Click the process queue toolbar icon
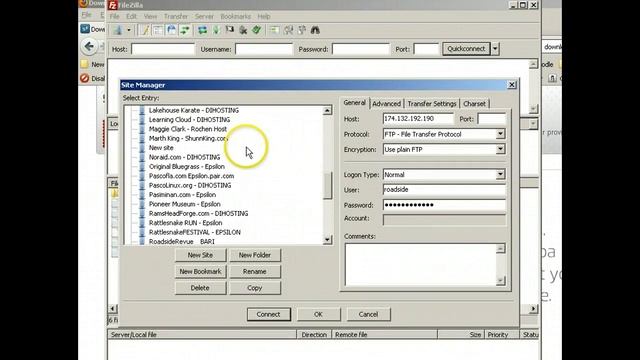 coord(216,30)
